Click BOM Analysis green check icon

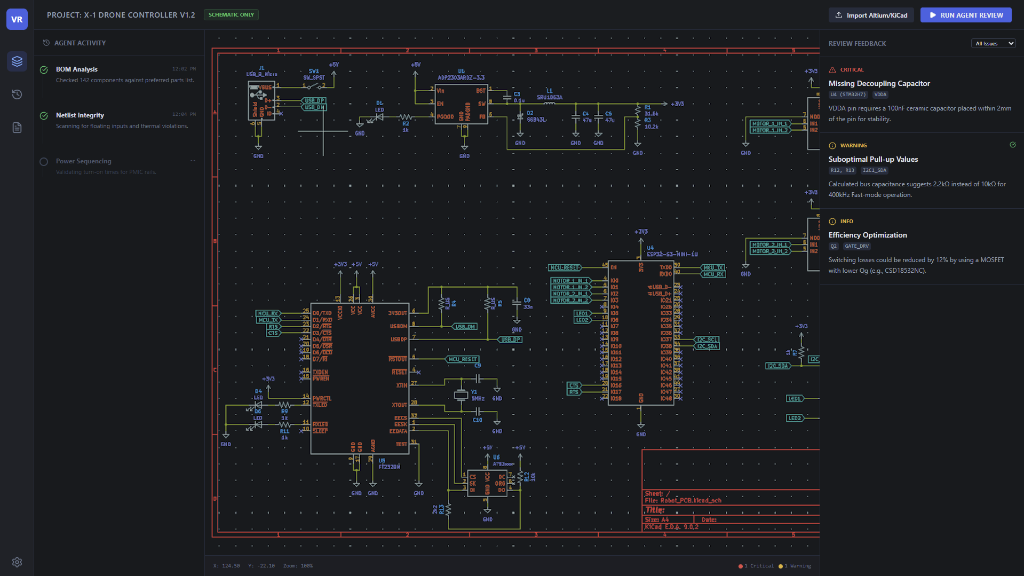(x=44, y=70)
